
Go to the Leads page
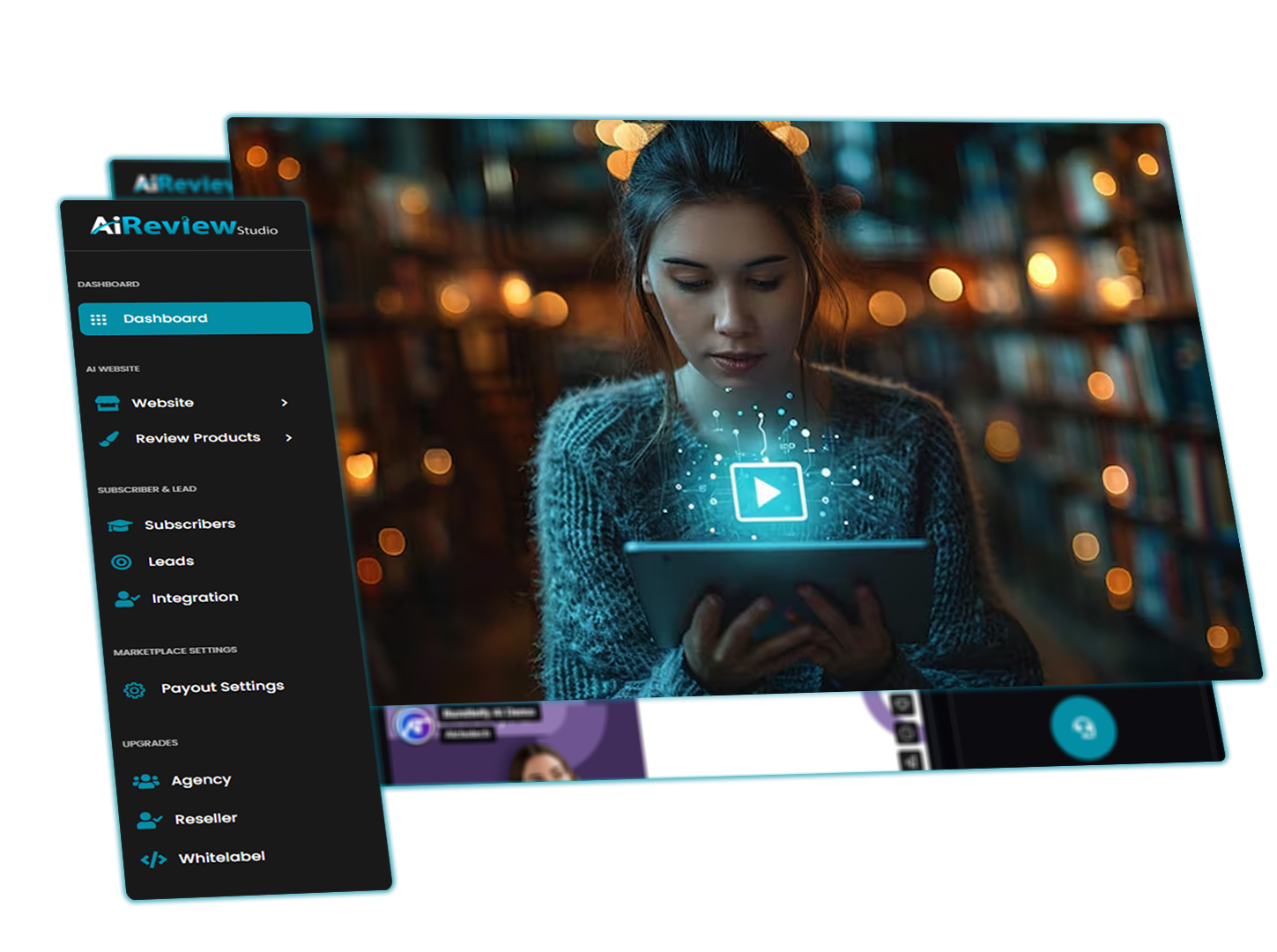[x=171, y=562]
